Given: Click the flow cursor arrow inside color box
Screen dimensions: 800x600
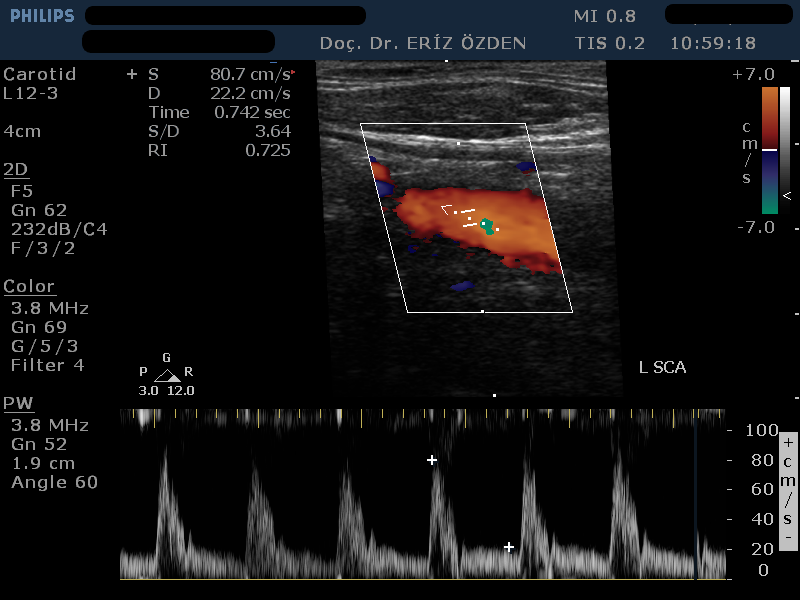Looking at the screenshot, I should tap(443, 210).
